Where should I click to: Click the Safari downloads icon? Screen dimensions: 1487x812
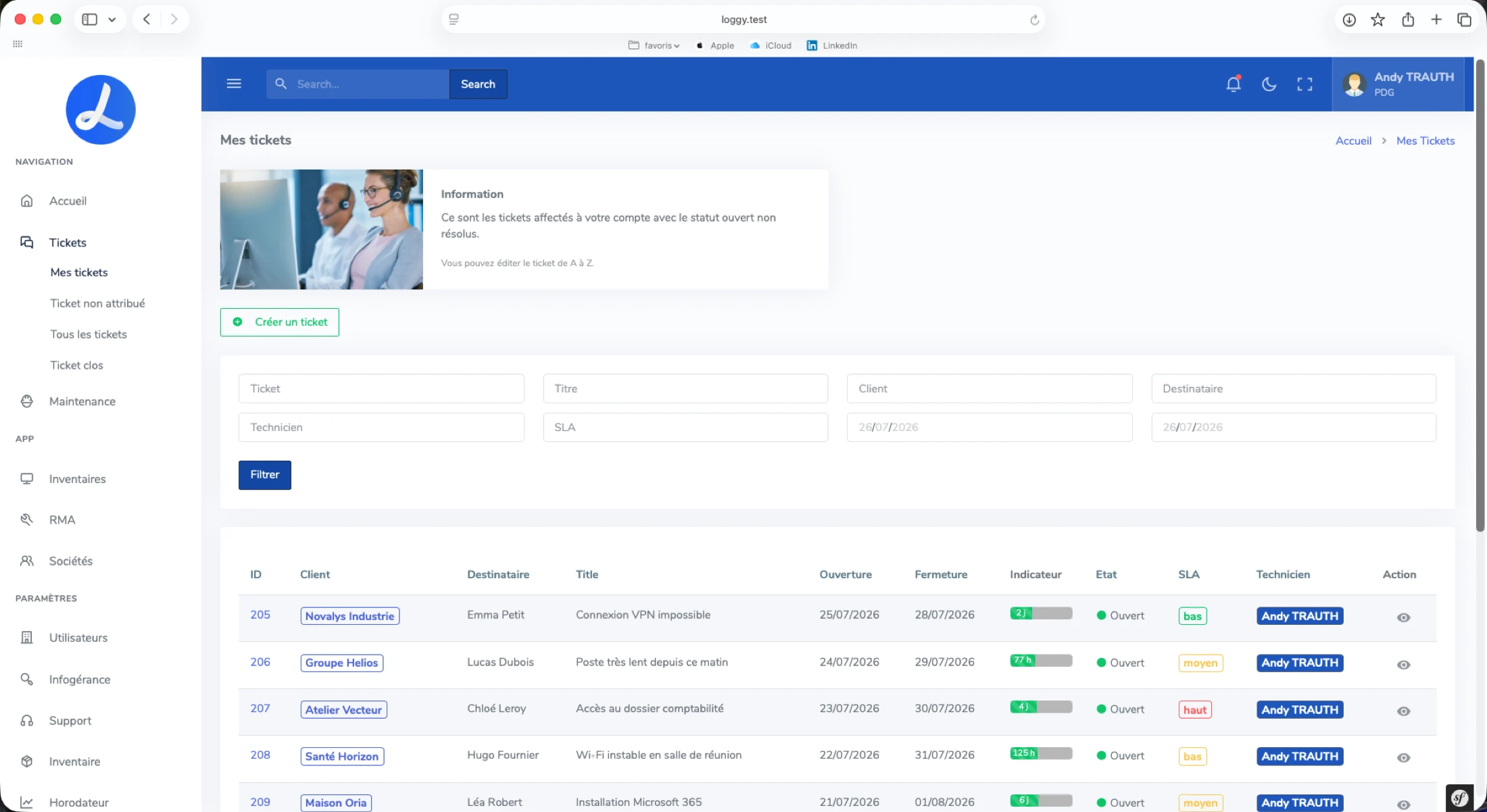(1349, 20)
